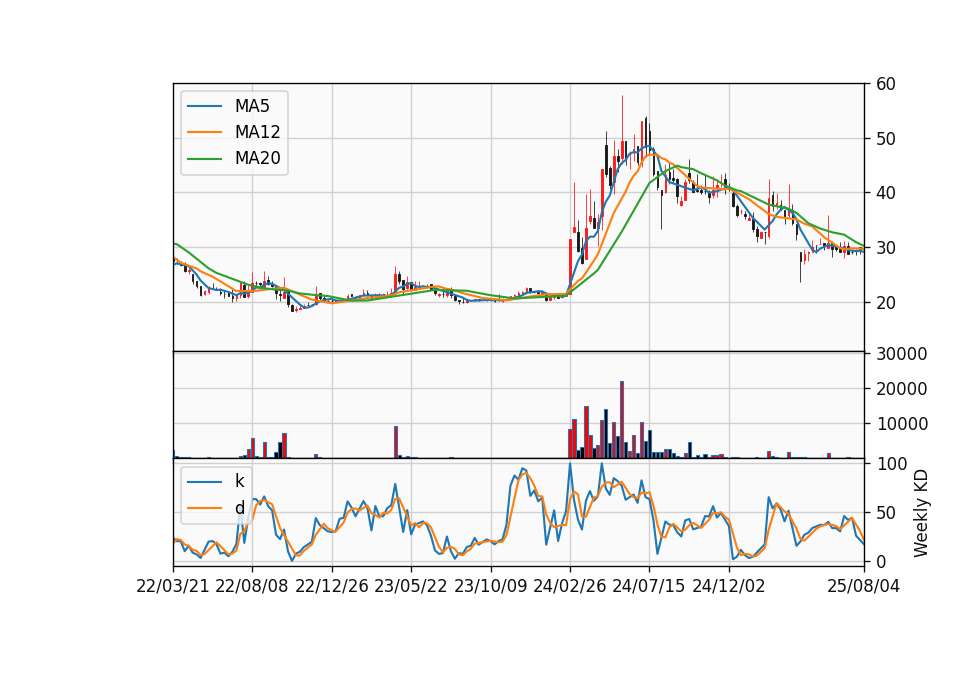
Task: Click the volume axis value 20000
Action: [902, 389]
